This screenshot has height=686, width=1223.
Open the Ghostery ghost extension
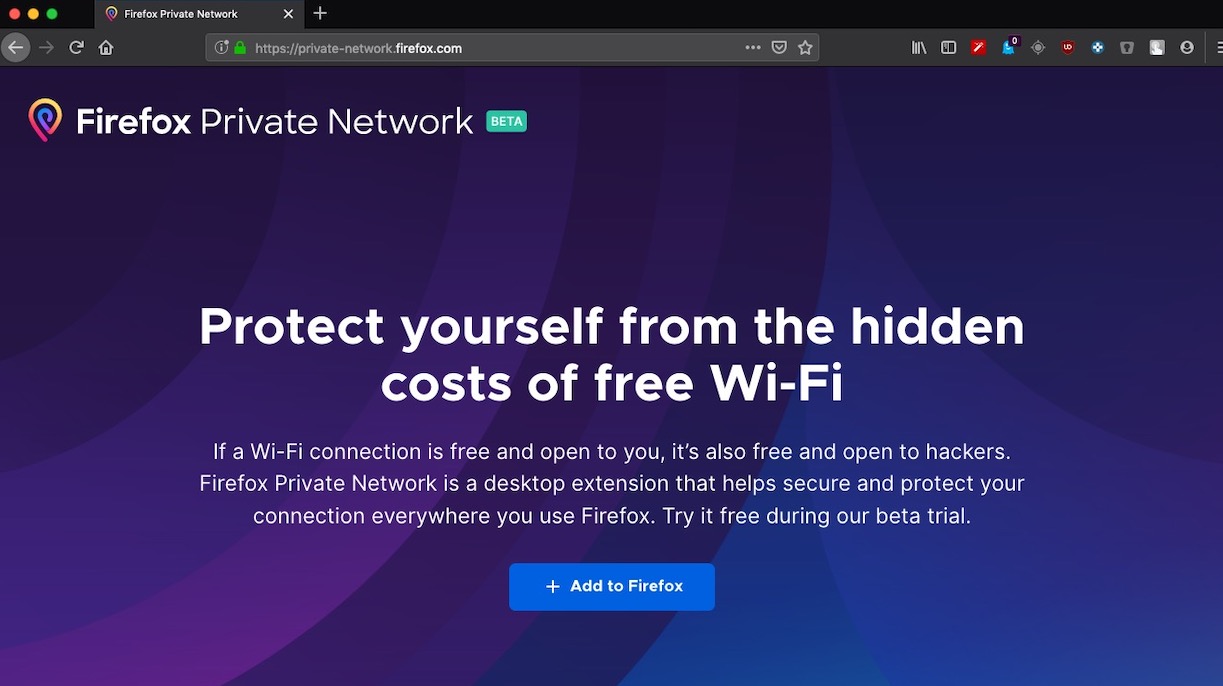tap(1008, 48)
